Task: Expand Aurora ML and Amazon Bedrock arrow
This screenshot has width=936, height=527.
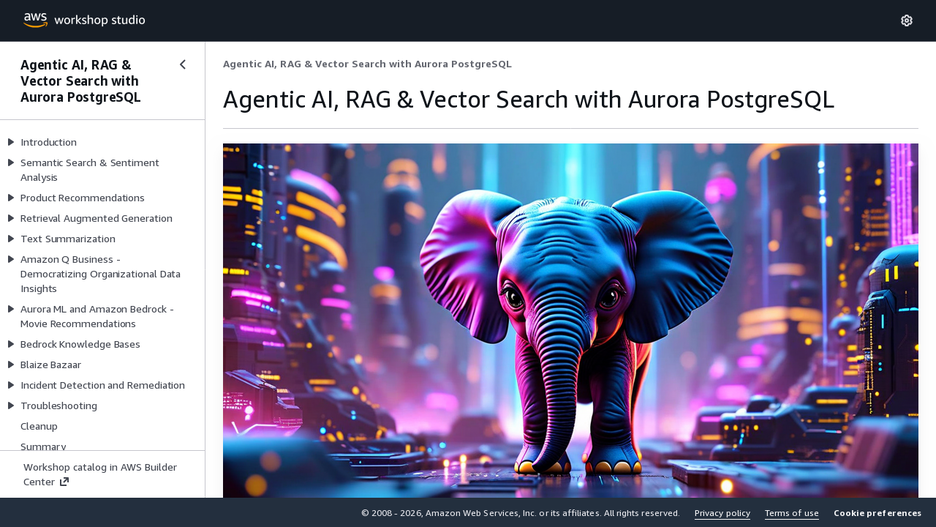Action: [11, 309]
